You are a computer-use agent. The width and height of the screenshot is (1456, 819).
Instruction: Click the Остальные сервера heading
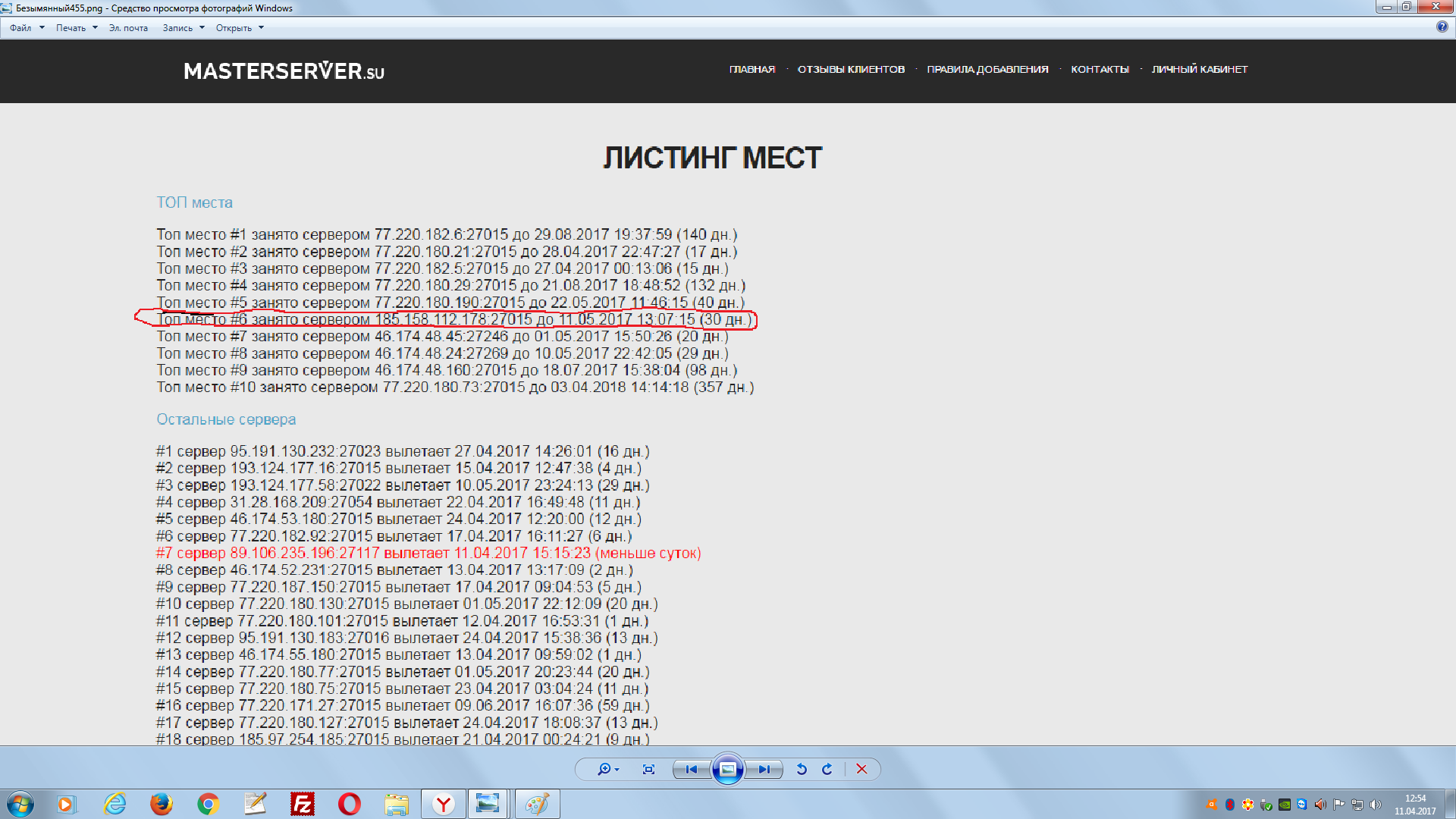226,419
